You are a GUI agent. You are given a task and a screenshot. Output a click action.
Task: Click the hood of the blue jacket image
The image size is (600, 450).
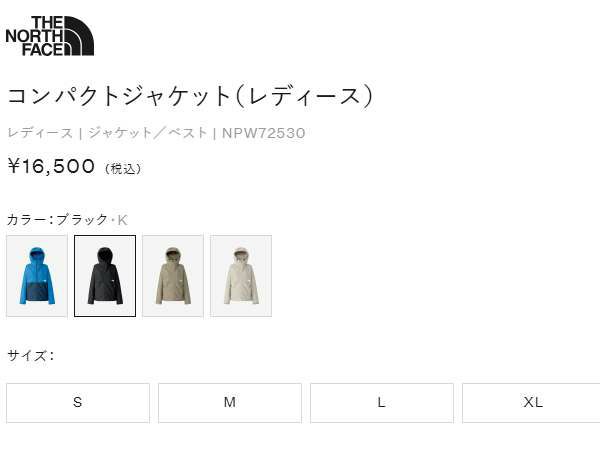[37, 254]
